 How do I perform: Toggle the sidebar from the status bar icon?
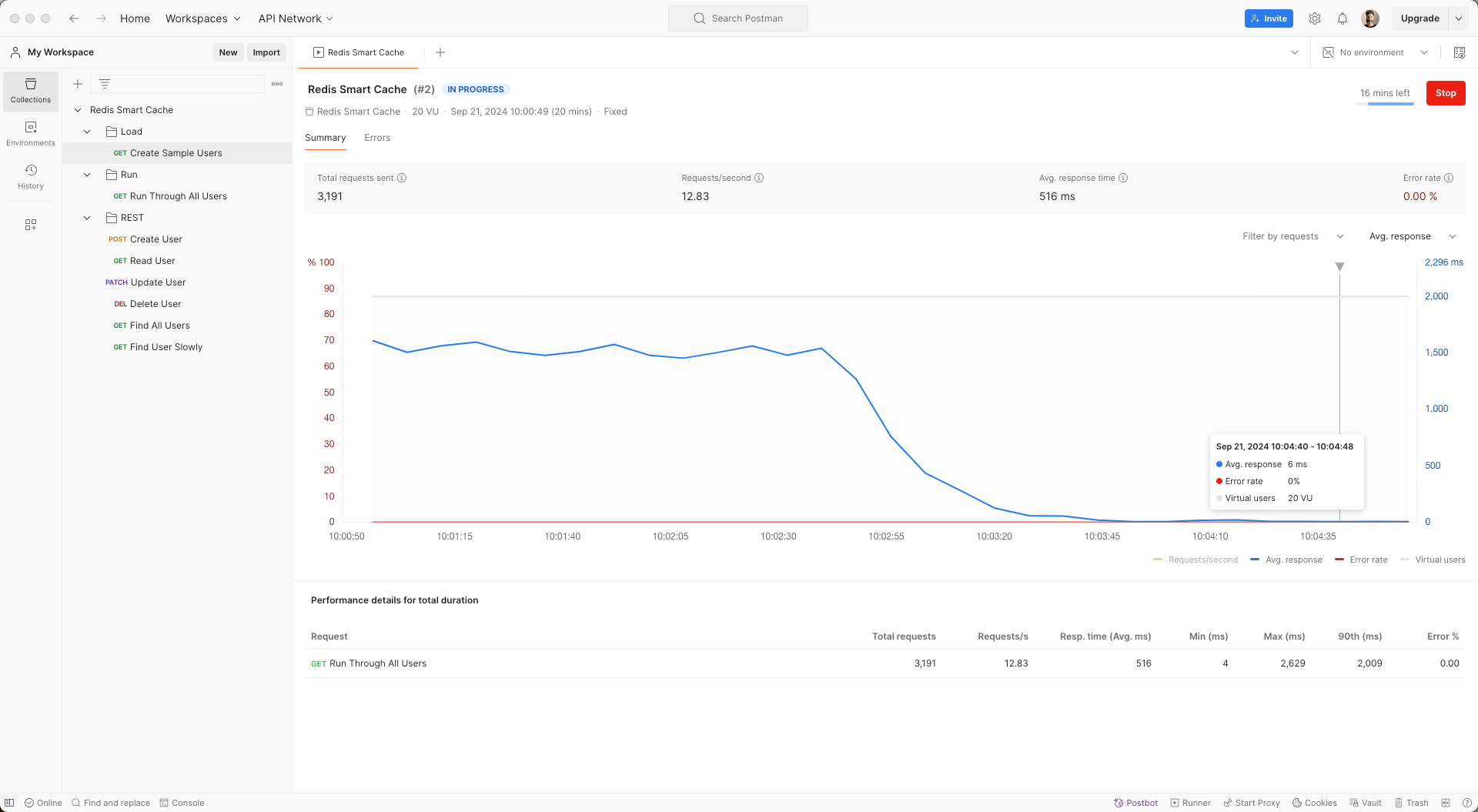(9, 803)
